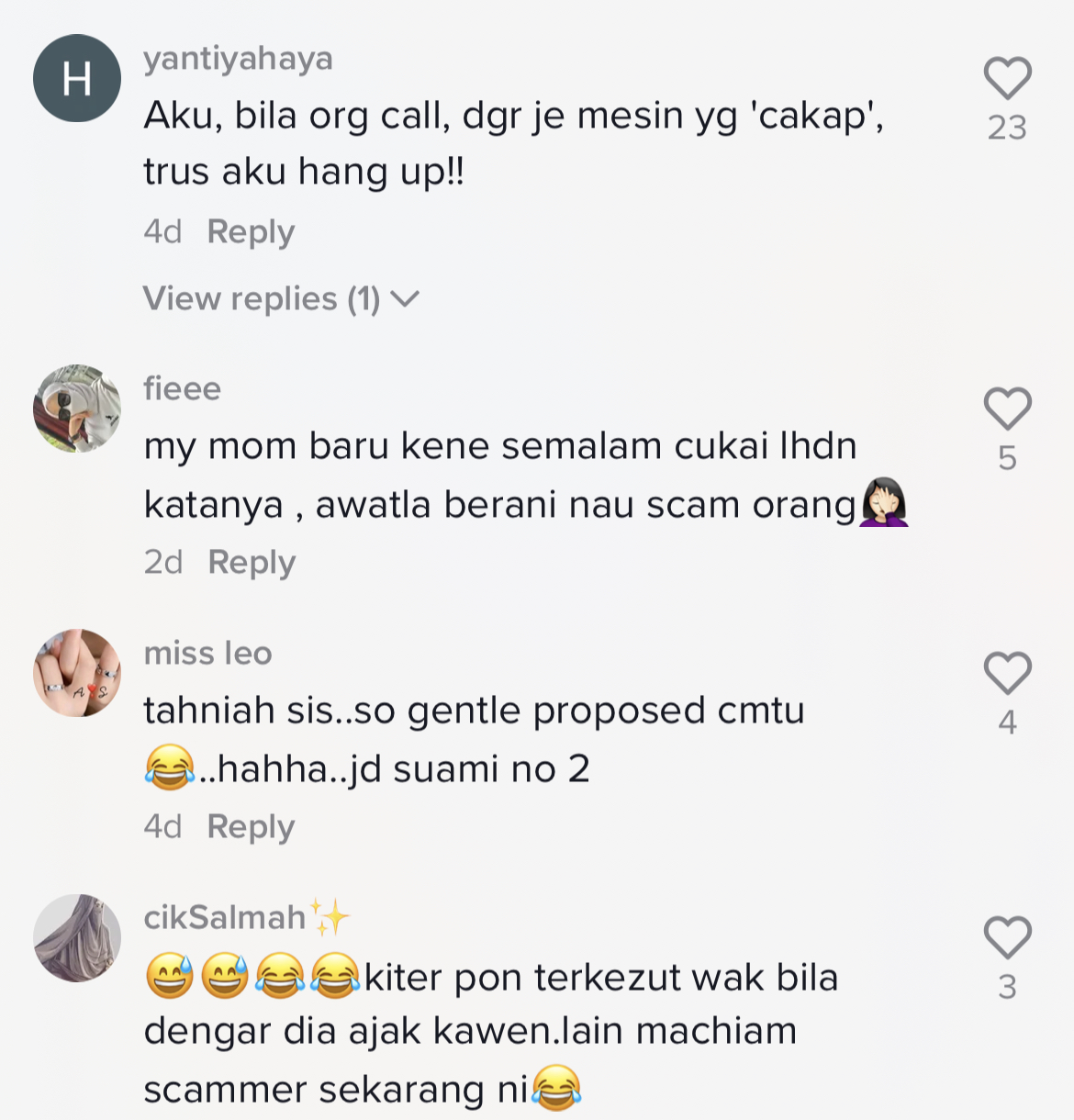Reply to yantiyahaya's comment
Screen dimensions: 1074x1120
(251, 231)
